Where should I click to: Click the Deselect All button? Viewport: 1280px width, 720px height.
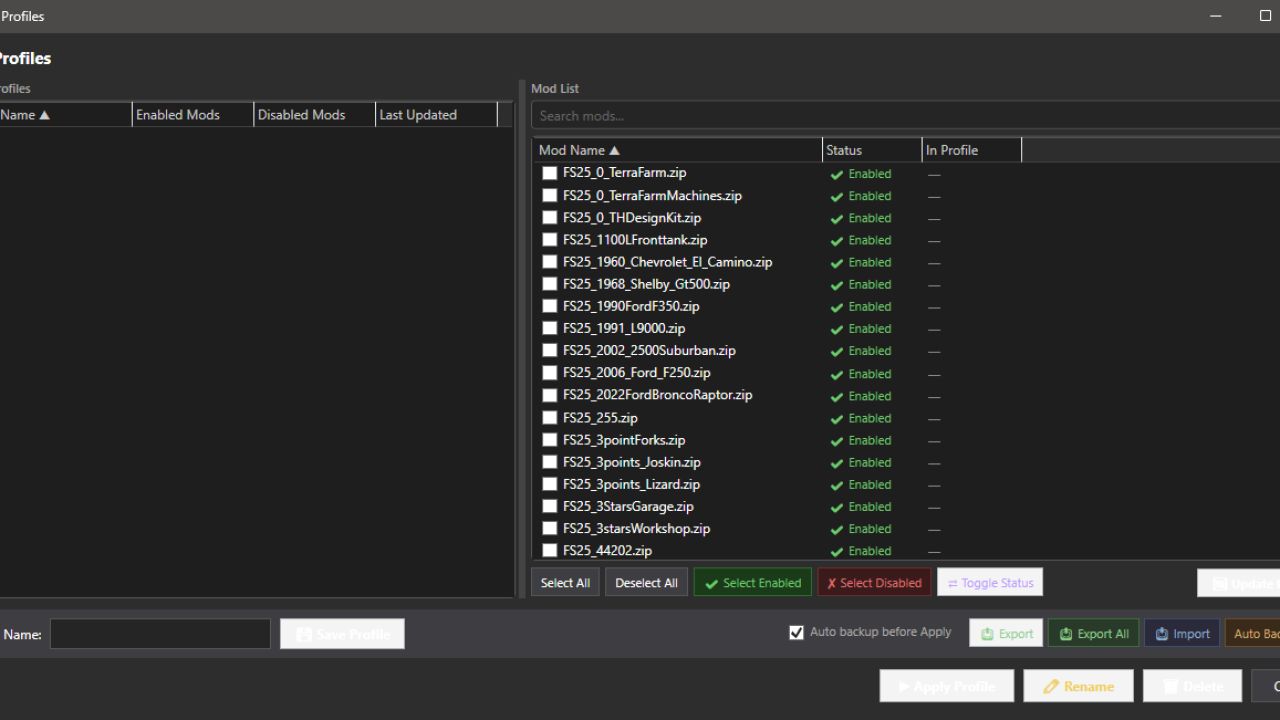[x=646, y=582]
